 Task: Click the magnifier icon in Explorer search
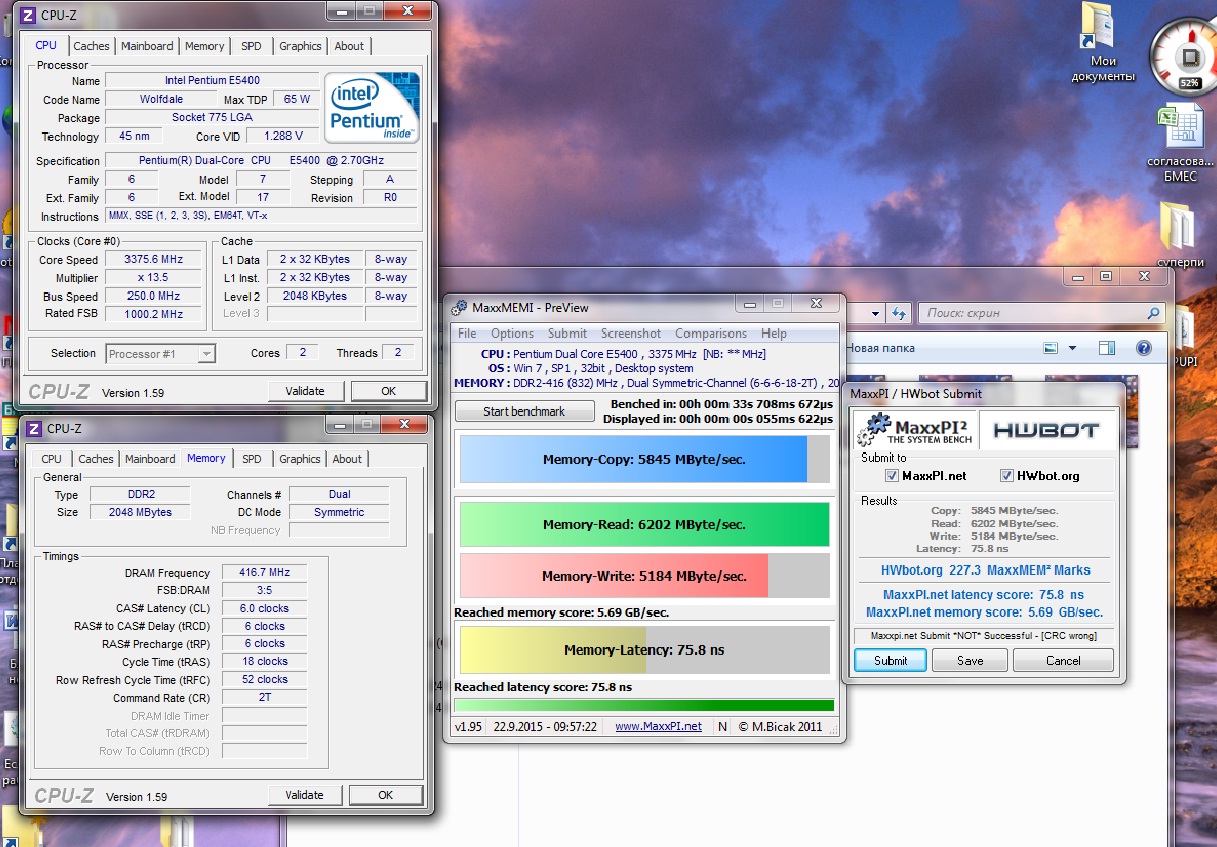tap(1154, 313)
